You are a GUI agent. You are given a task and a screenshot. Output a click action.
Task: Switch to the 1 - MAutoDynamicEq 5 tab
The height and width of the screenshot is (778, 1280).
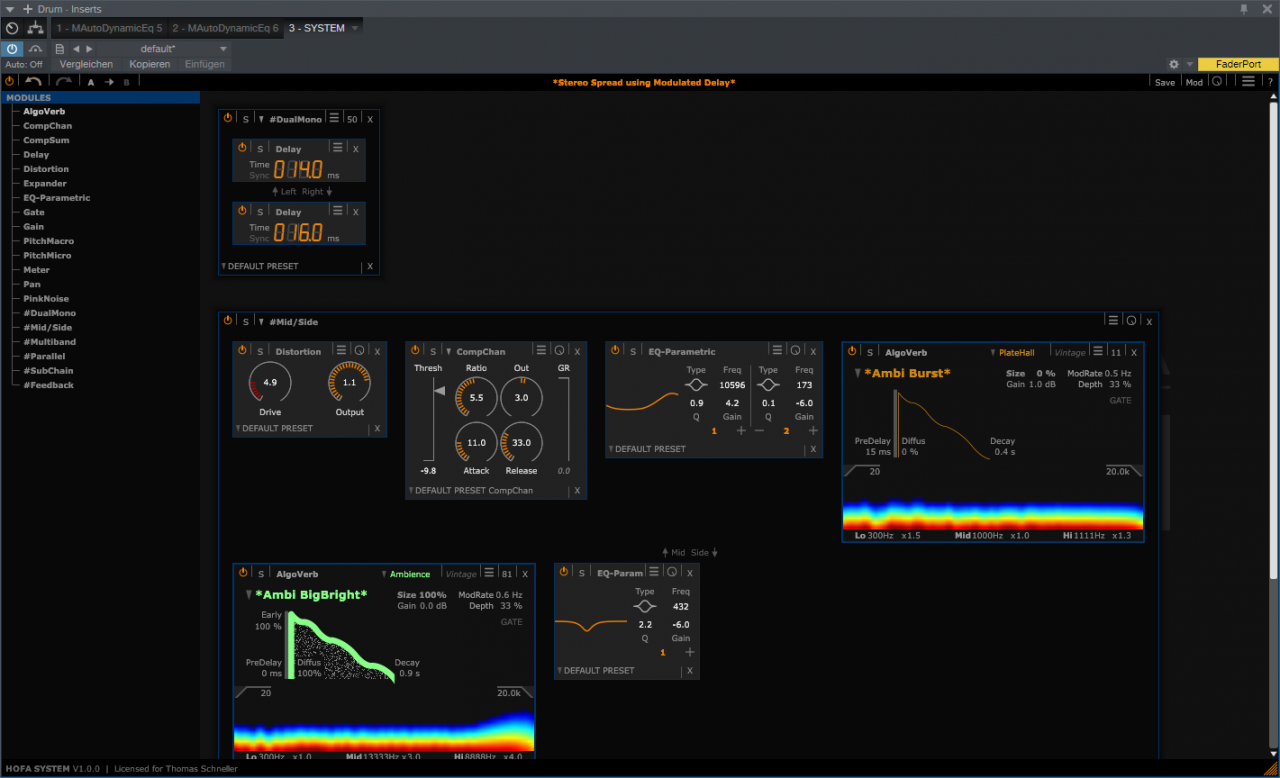coord(109,28)
